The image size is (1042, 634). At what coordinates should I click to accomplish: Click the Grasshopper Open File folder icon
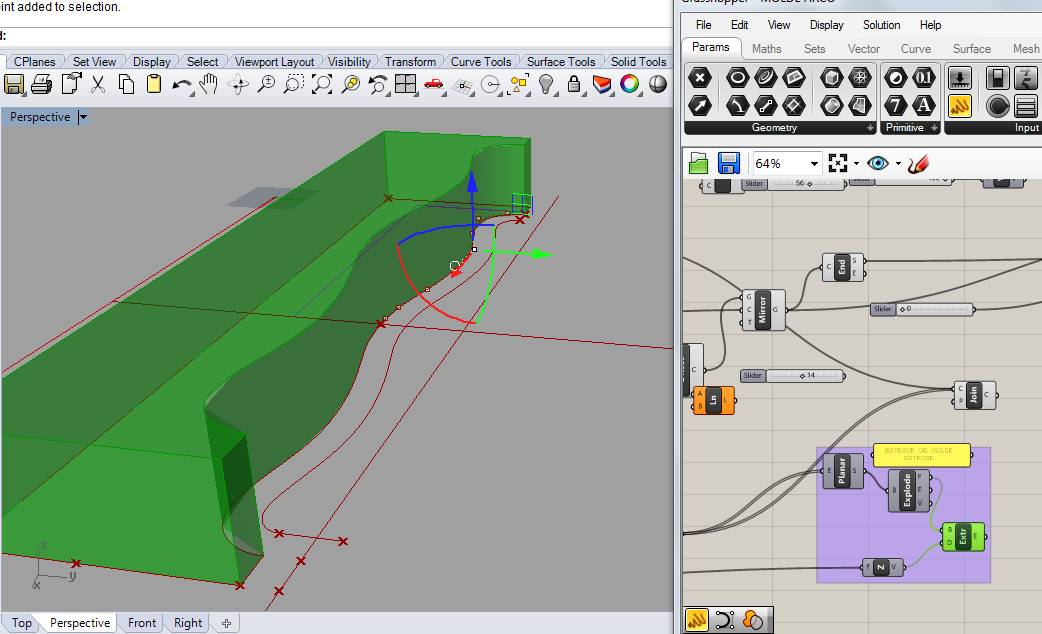pyautogui.click(x=698, y=163)
